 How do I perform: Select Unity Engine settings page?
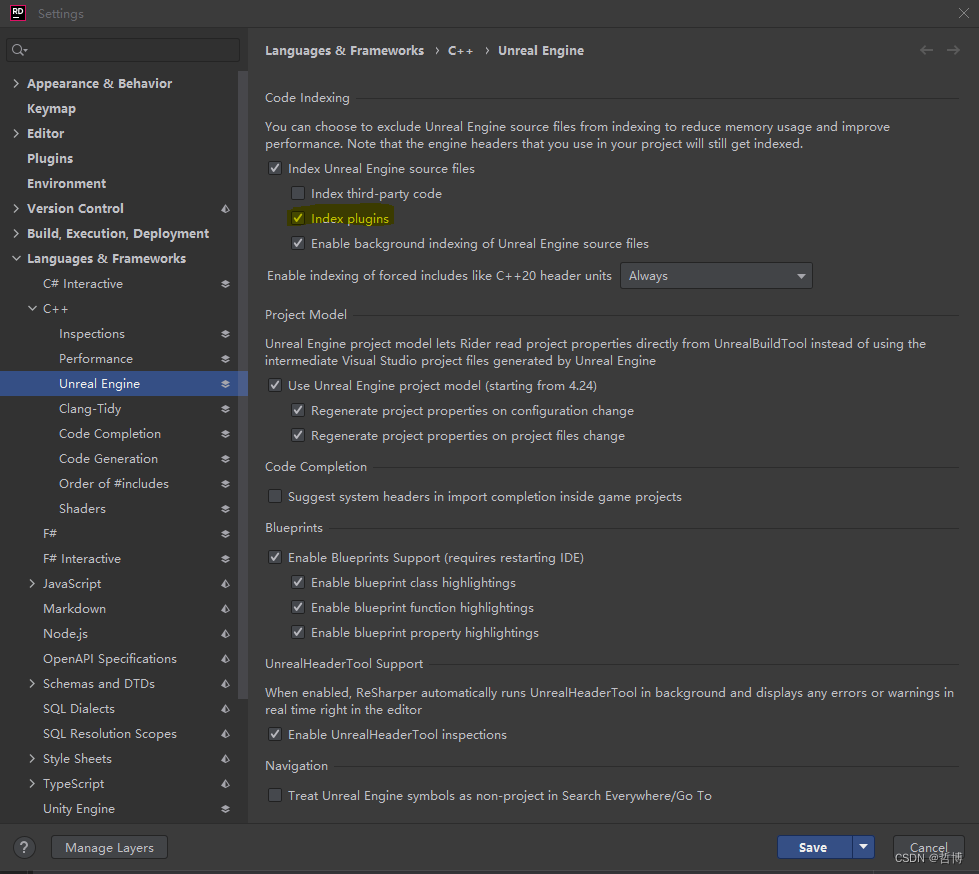click(79, 808)
